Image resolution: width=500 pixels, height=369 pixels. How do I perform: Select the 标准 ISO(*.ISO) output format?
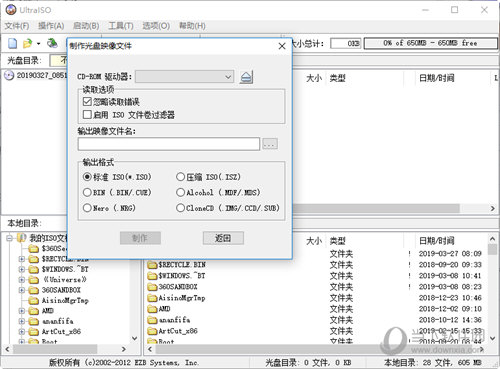(87, 177)
